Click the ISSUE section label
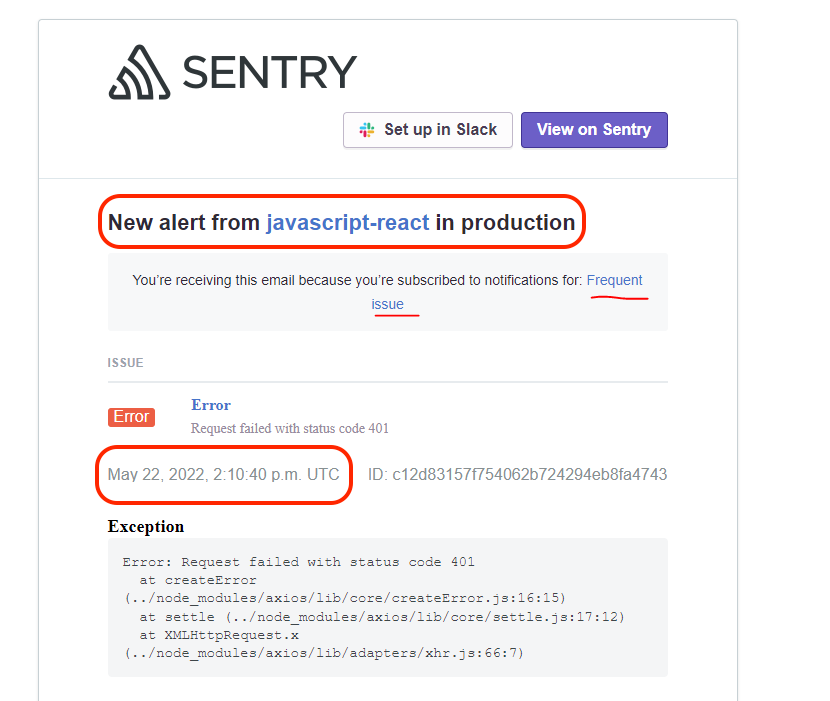Image resolution: width=830 pixels, height=701 pixels. click(125, 363)
